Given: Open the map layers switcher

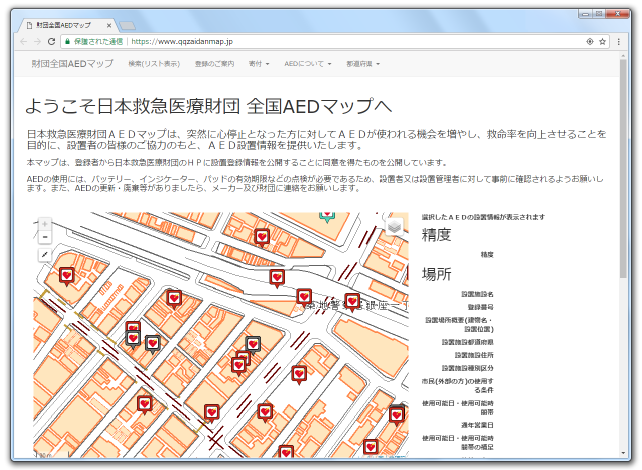Looking at the screenshot, I should pos(395,226).
